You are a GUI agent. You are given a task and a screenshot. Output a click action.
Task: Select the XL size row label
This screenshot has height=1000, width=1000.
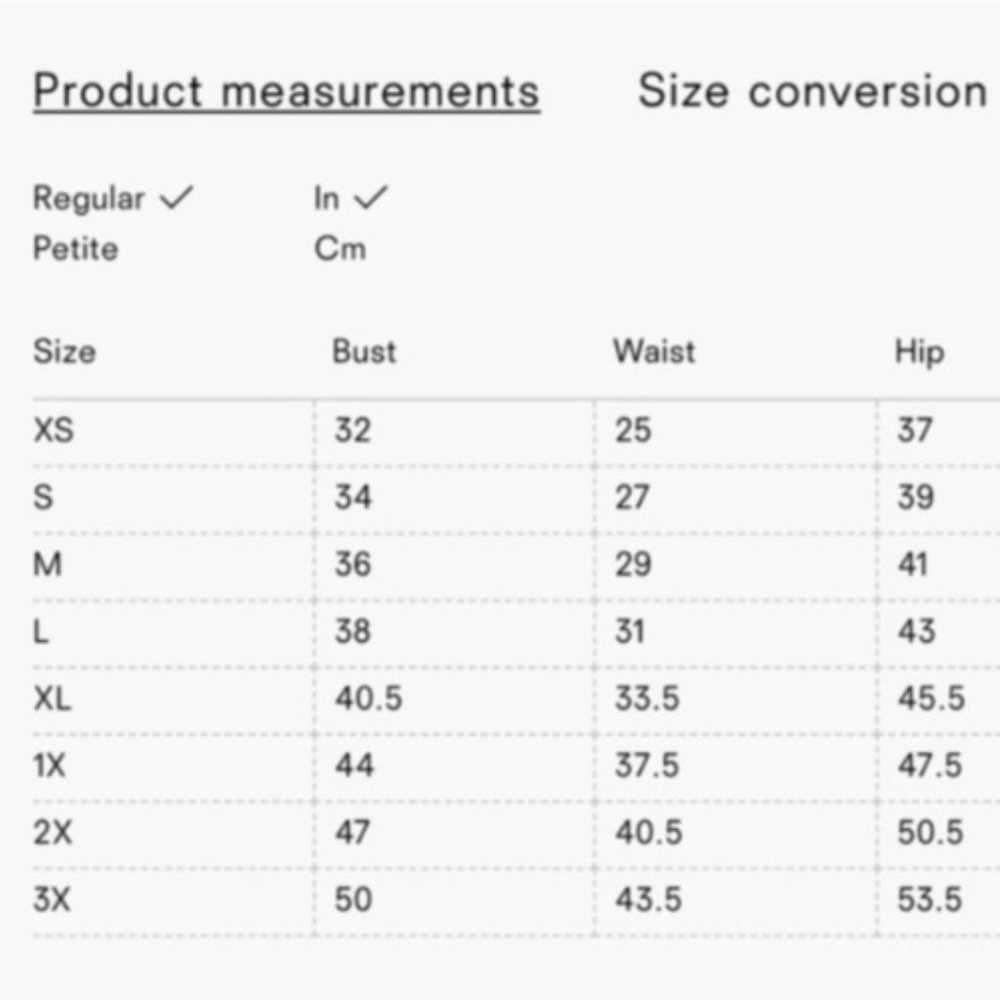point(52,698)
